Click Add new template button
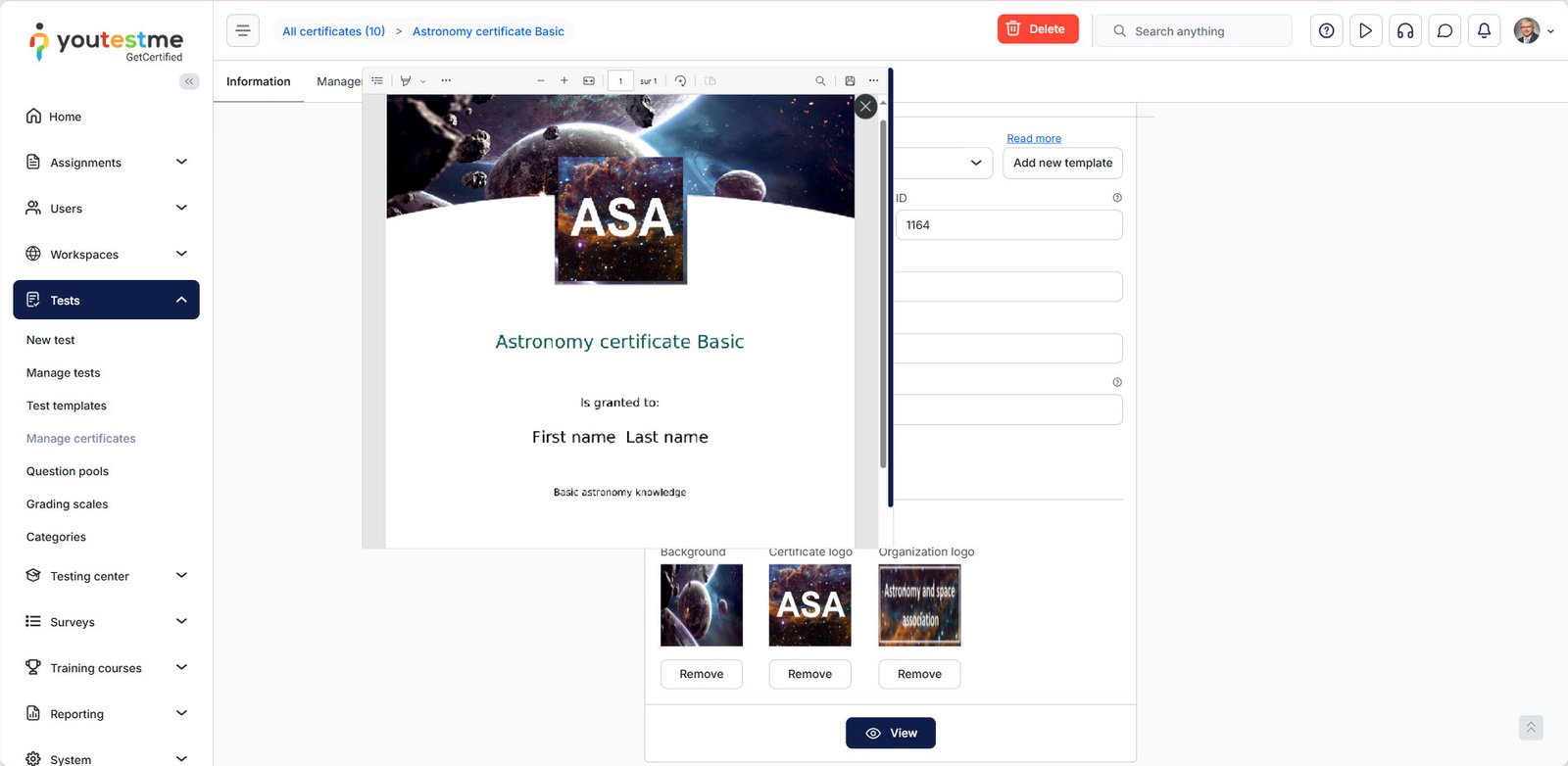Image resolution: width=1568 pixels, height=766 pixels. 1063,163
